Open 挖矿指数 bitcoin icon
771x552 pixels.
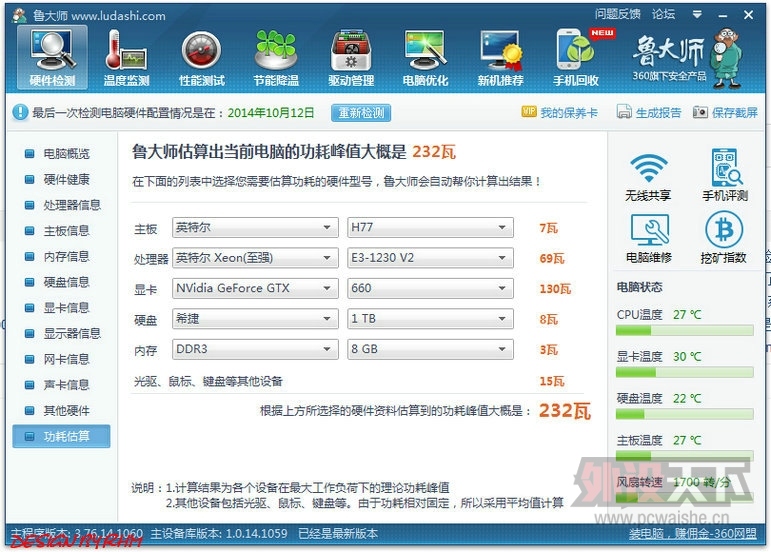point(724,238)
